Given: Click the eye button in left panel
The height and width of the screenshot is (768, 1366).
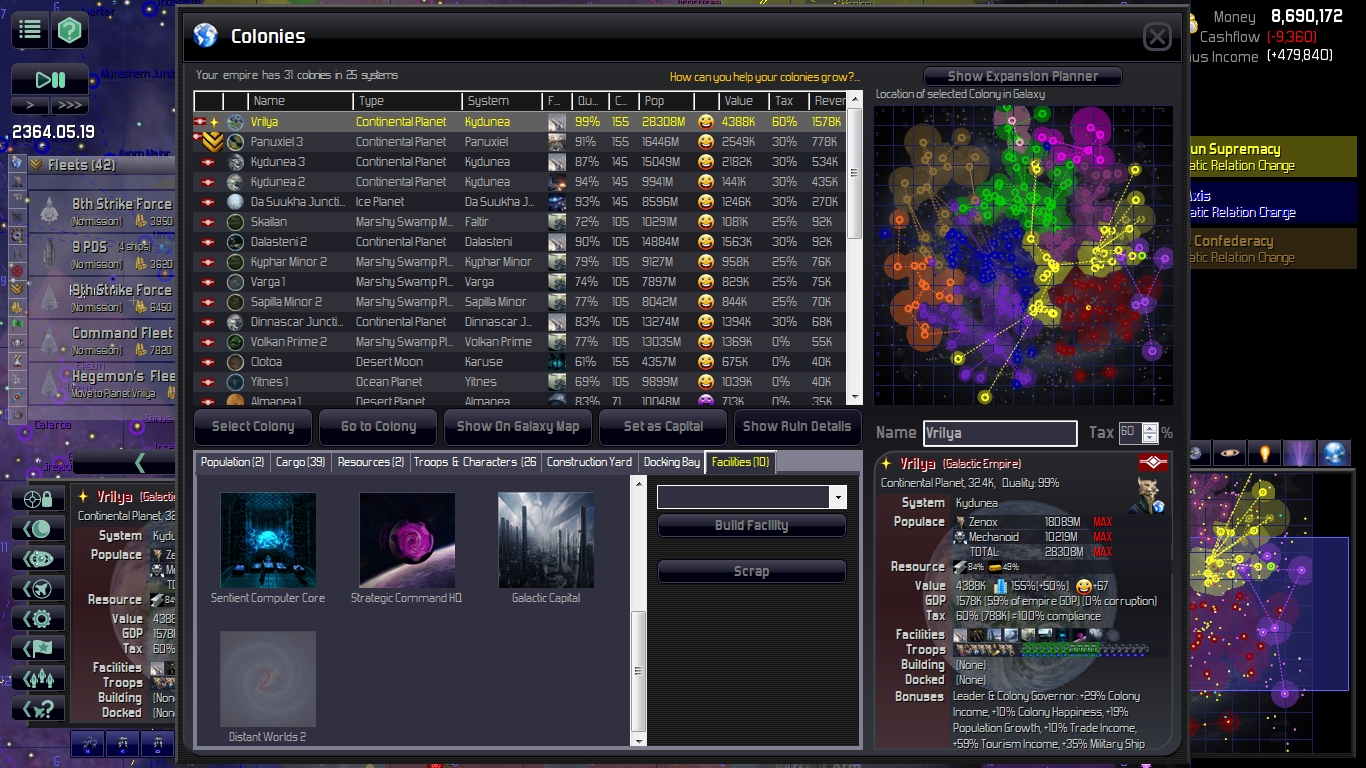Looking at the screenshot, I should click(38, 558).
